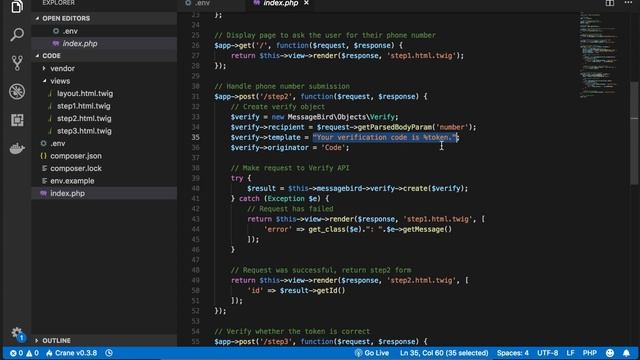Image resolution: width=640 pixels, height=360 pixels.
Task: Click 'step2.html.twig' string on line 49
Action: coord(421,280)
